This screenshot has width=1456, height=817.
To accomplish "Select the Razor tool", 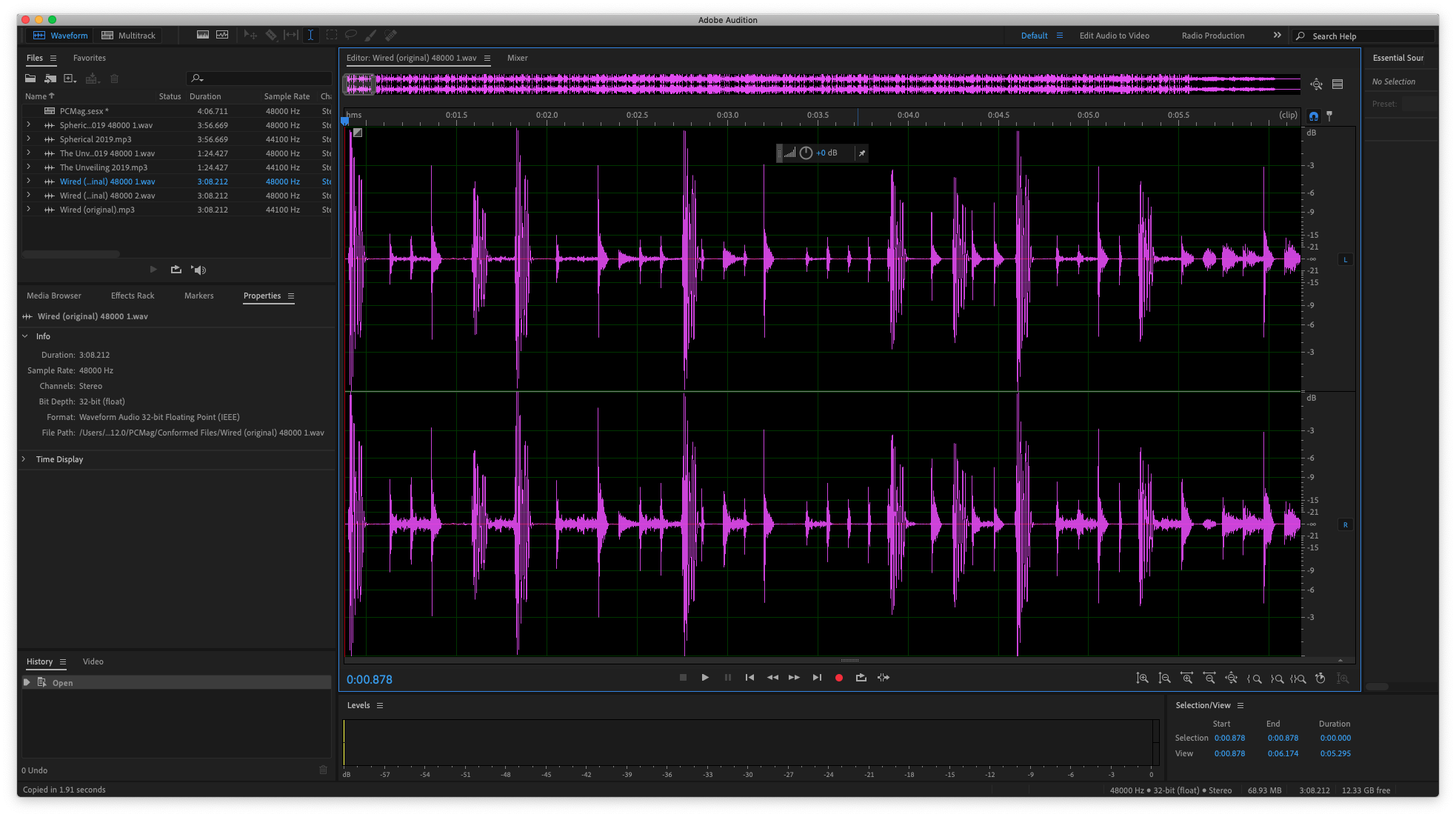I will [271, 35].
